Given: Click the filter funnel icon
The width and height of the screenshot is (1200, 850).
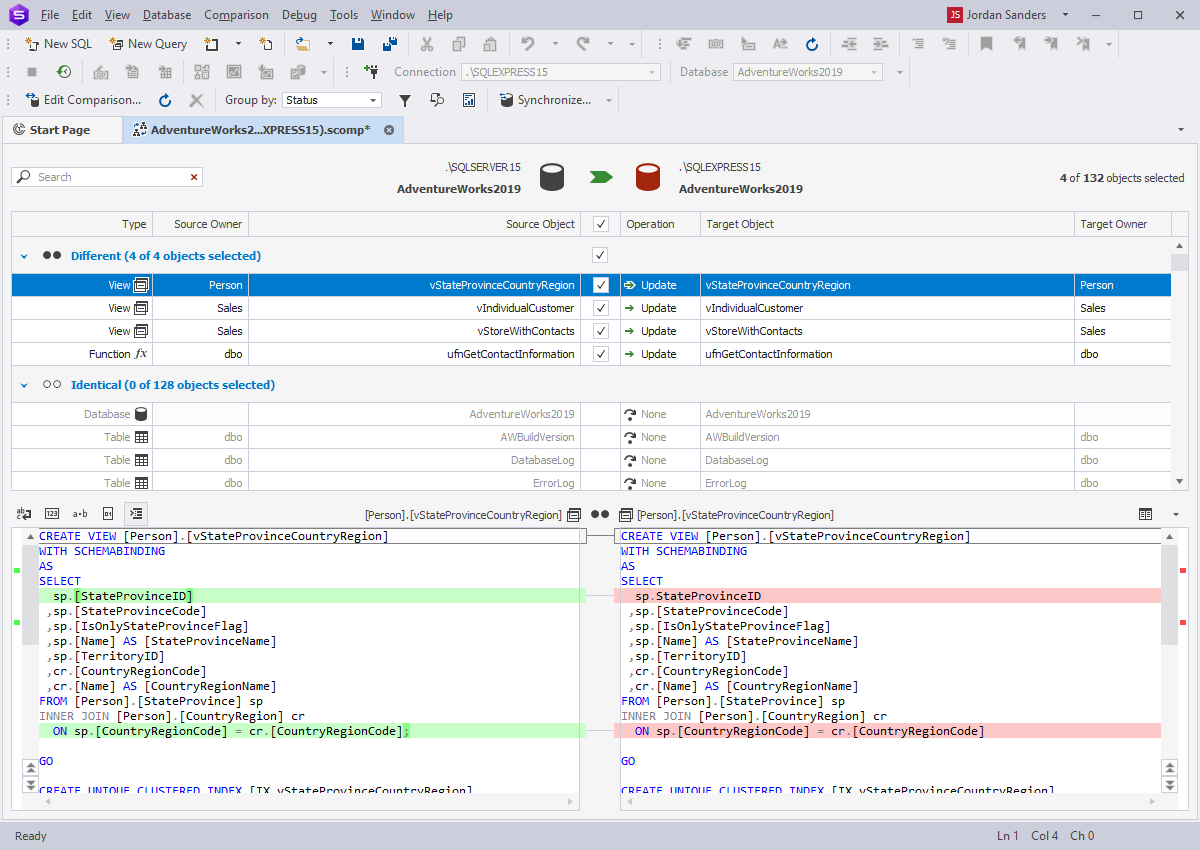Looking at the screenshot, I should [405, 100].
